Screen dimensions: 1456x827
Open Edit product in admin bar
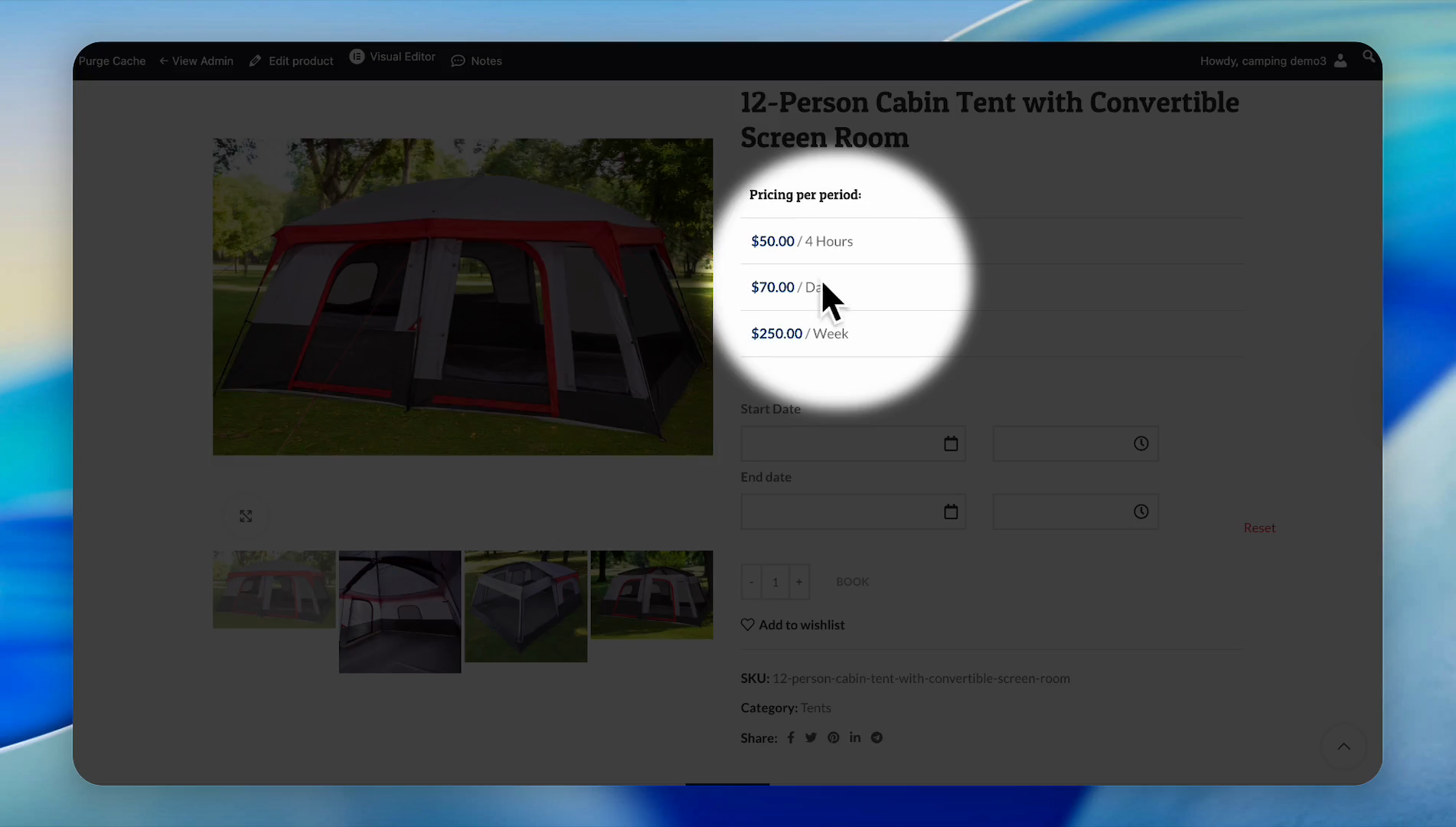point(292,61)
